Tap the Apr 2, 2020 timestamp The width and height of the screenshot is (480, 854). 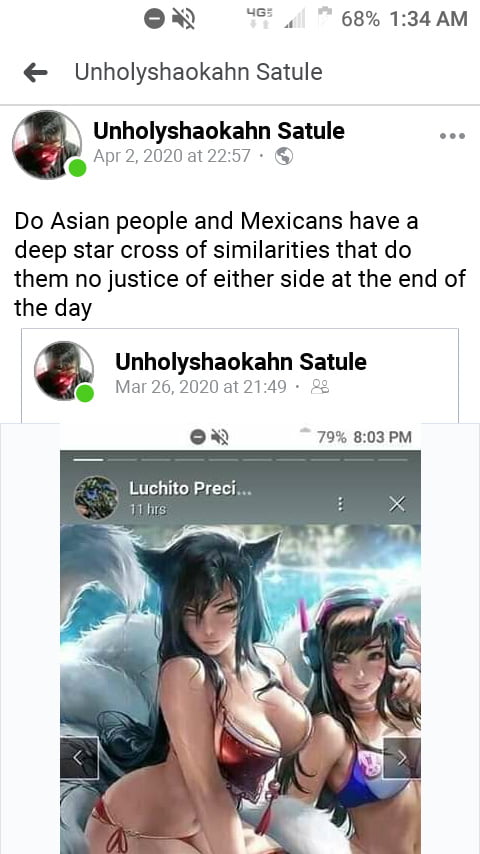tap(172, 156)
